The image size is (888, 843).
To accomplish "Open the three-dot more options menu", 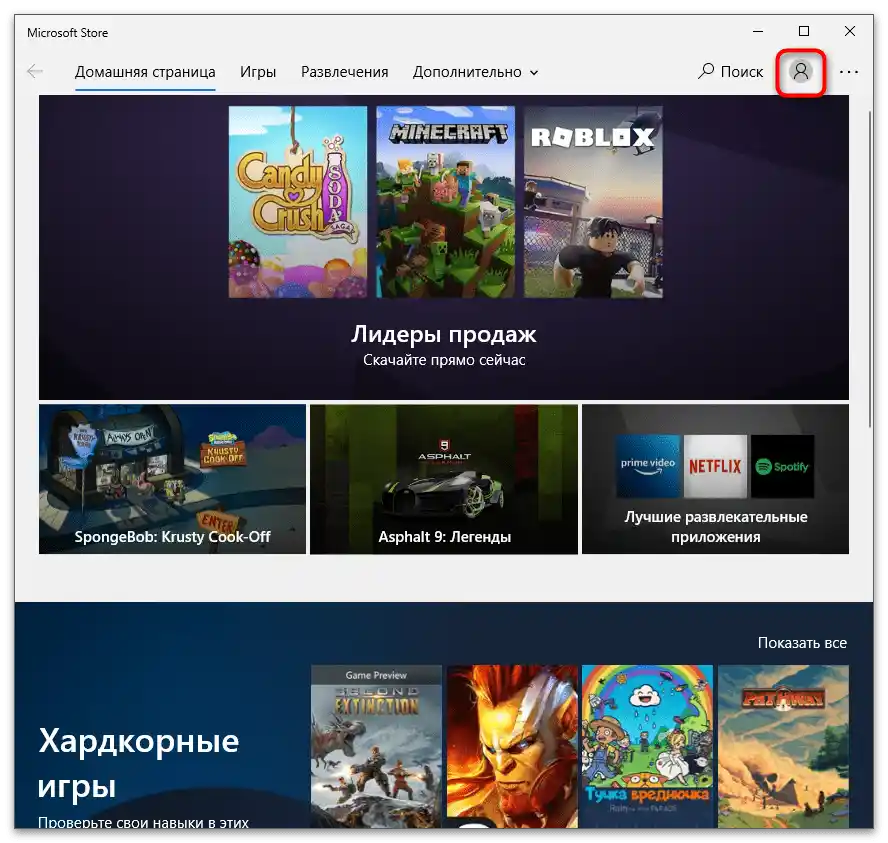I will click(848, 72).
